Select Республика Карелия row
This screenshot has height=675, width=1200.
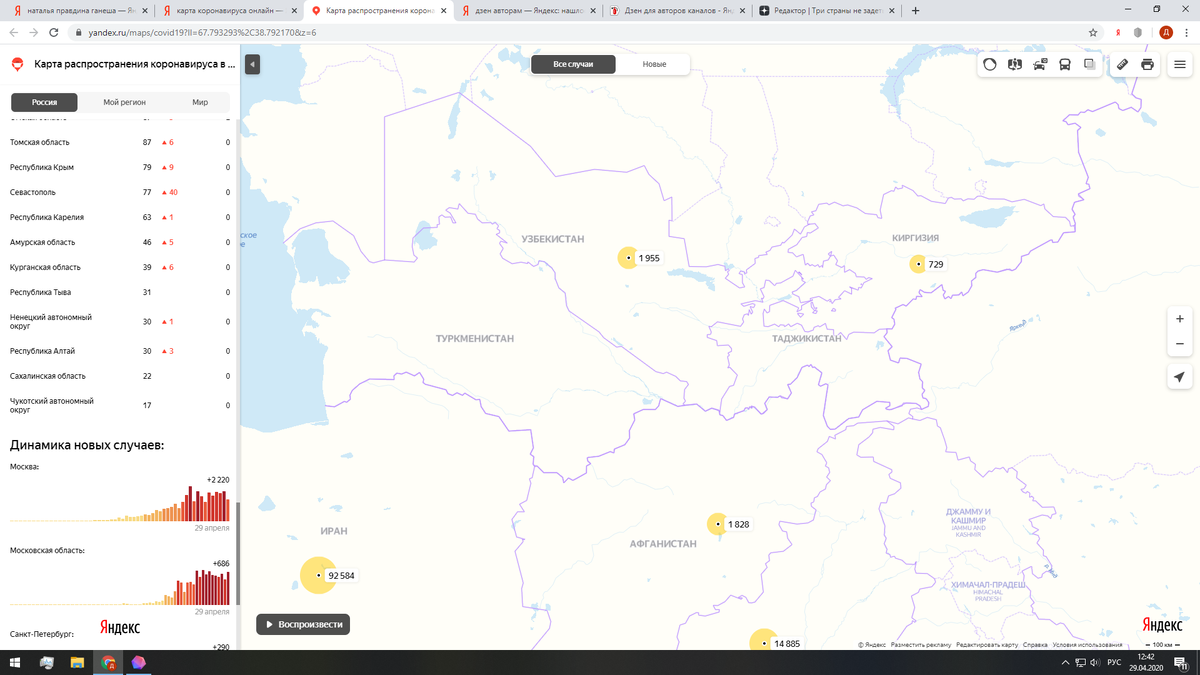(119, 217)
